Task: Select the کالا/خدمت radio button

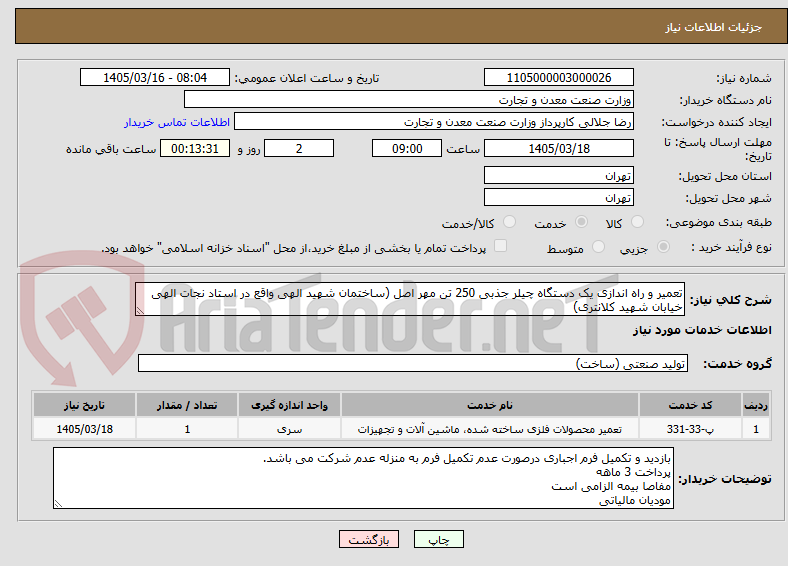Action: 510,222
